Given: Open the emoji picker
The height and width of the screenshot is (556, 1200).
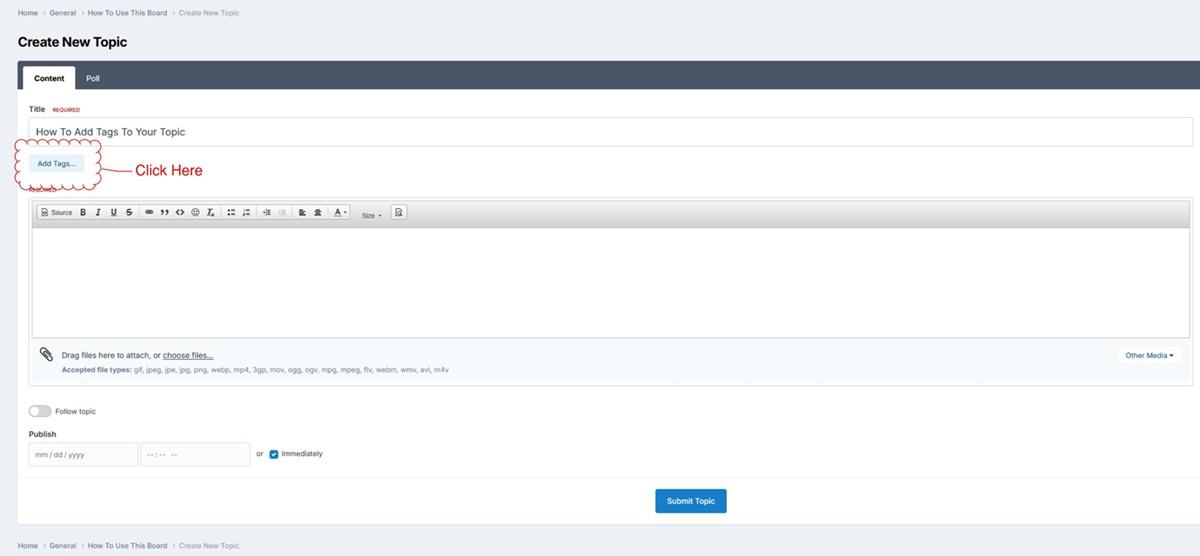Looking at the screenshot, I should [x=195, y=212].
